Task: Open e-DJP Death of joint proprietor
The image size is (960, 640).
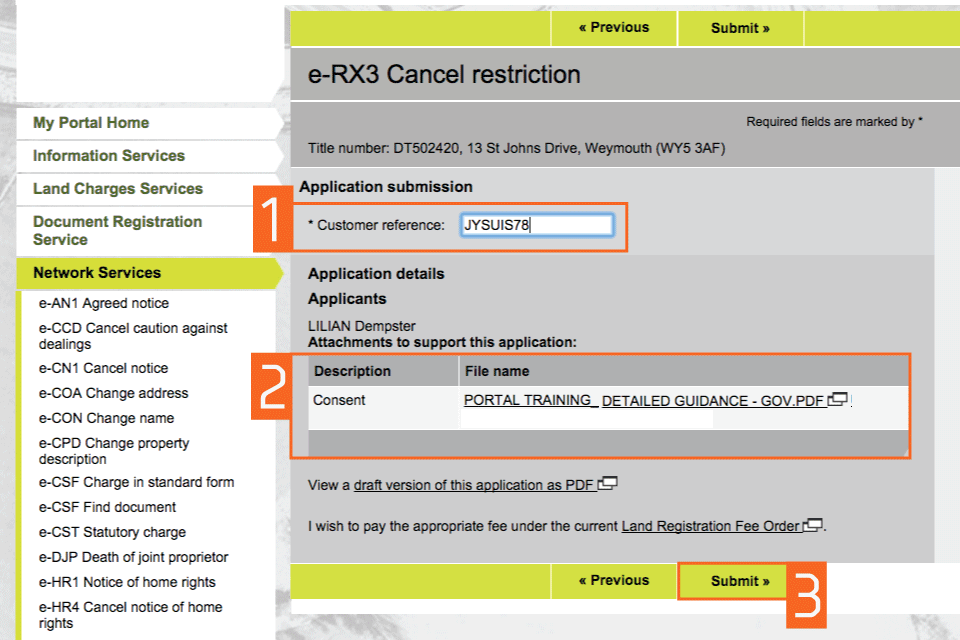Action: [x=133, y=557]
